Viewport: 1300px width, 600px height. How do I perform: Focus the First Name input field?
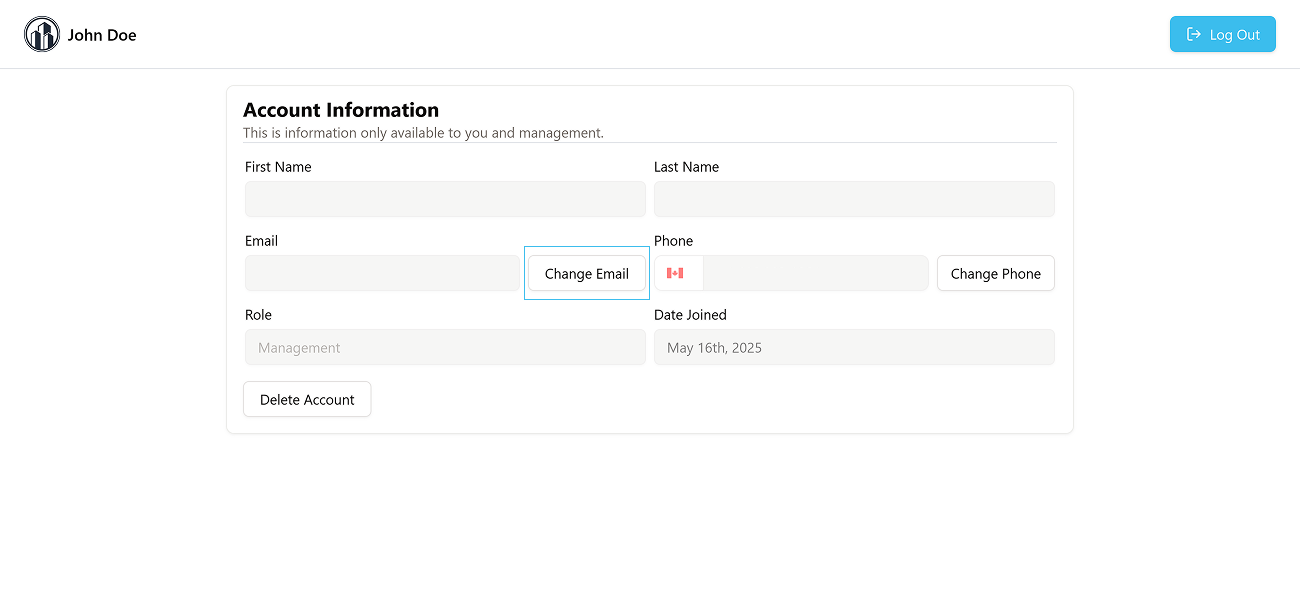tap(445, 199)
